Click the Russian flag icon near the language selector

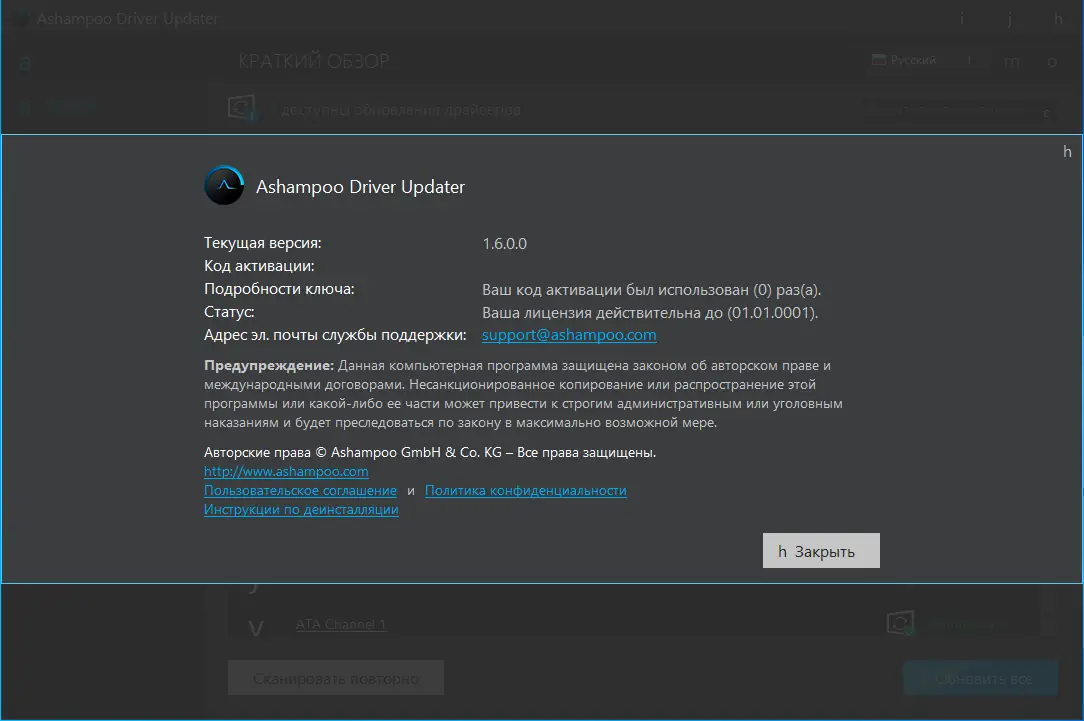point(881,60)
